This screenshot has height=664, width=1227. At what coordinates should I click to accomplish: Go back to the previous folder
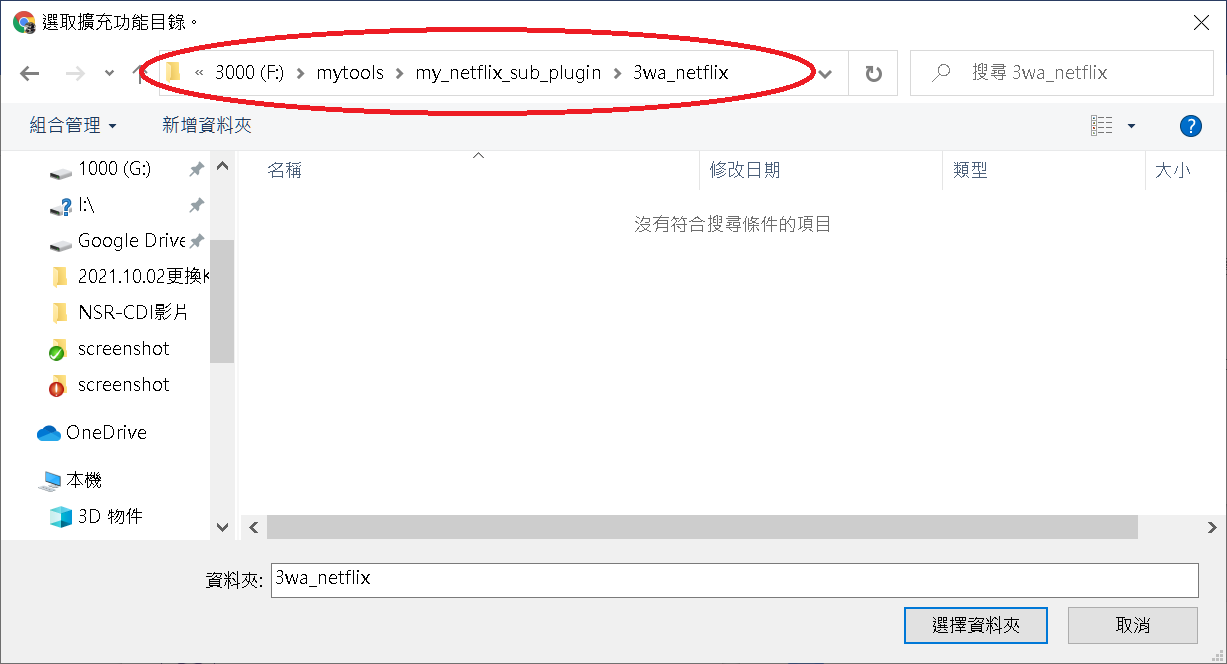coord(29,73)
